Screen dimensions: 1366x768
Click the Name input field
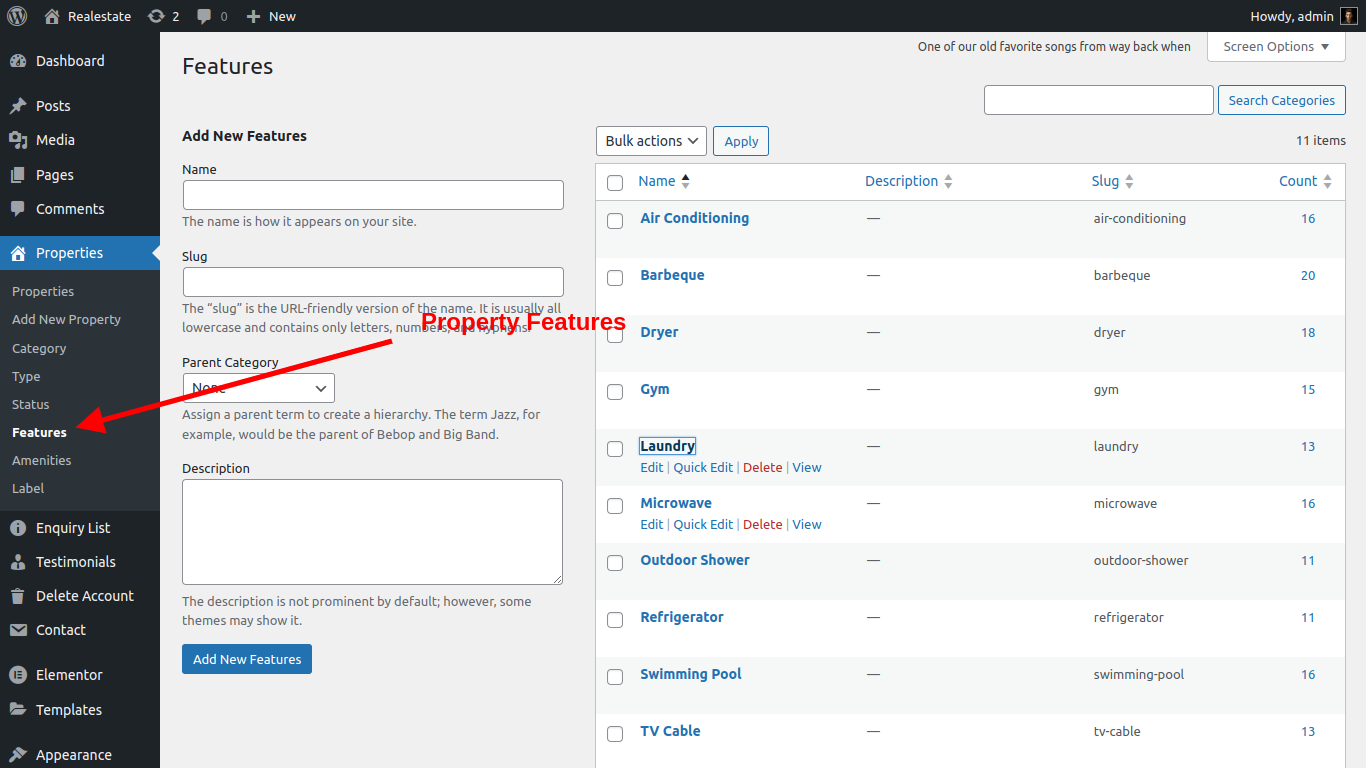pyautogui.click(x=373, y=195)
